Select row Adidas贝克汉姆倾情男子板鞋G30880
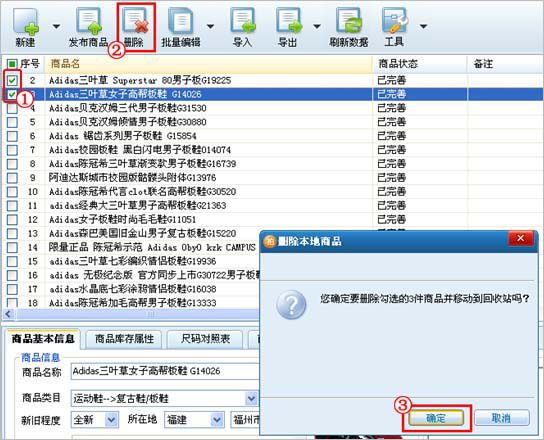Image resolution: width=544 pixels, height=440 pixels. tap(272, 122)
